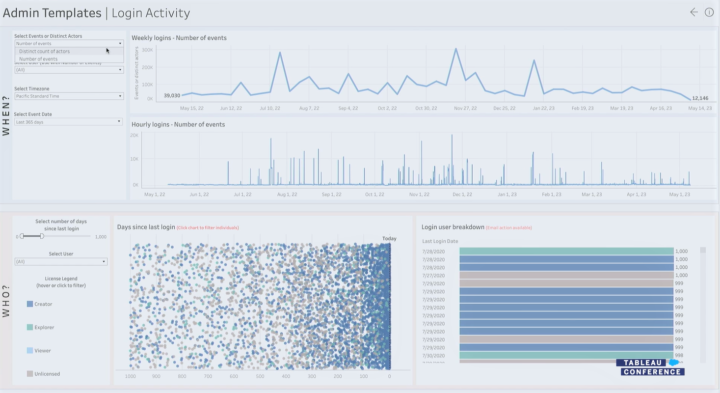Click the Login user breakdown scrollbar thumb
Image resolution: width=720 pixels, height=393 pixels.
coord(703,250)
